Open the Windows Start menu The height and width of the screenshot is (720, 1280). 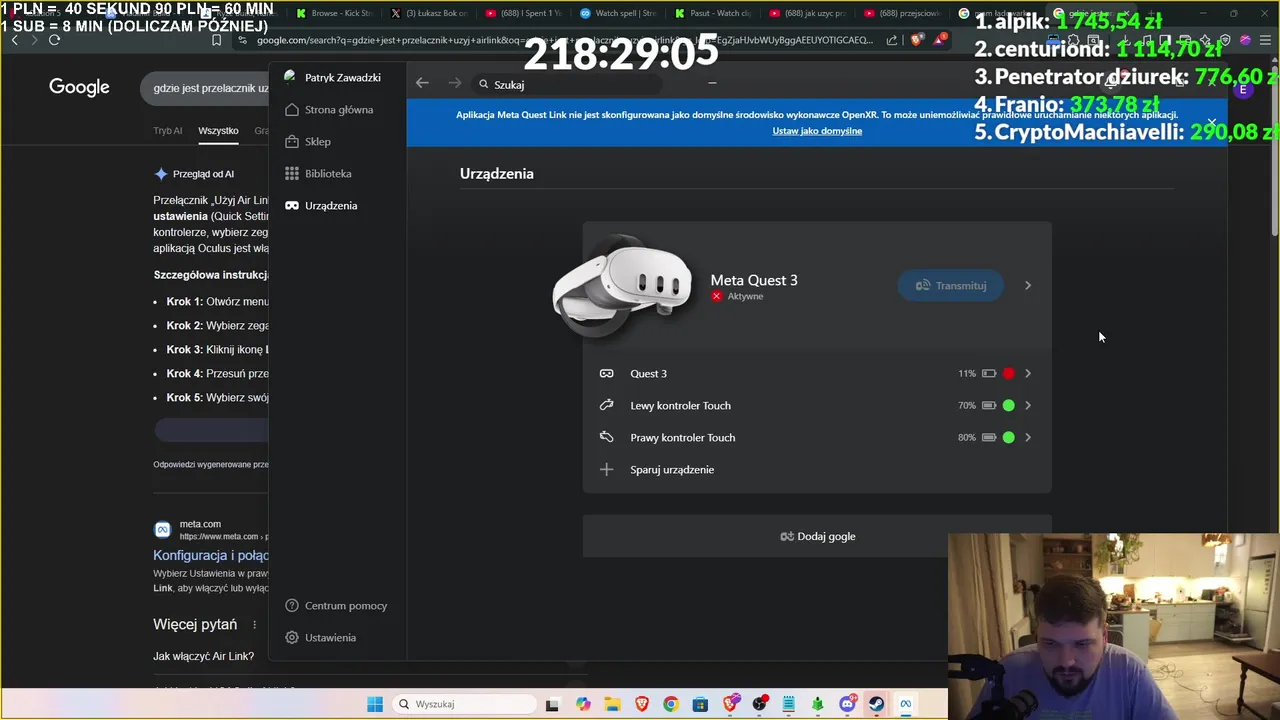(375, 704)
